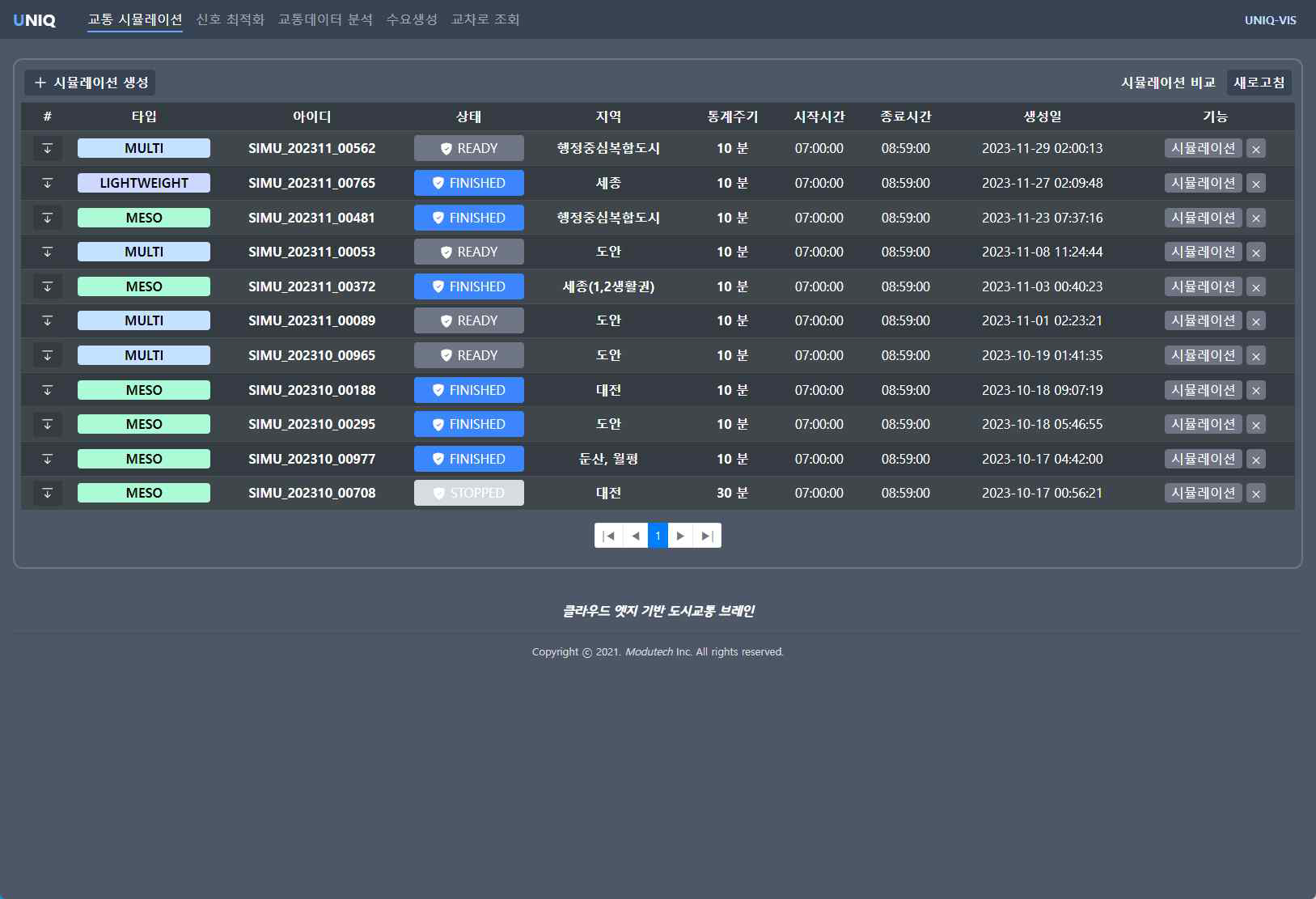Open the 교통 시뮬레이션 tab
Viewport: 1316px width, 899px height.
pos(135,19)
